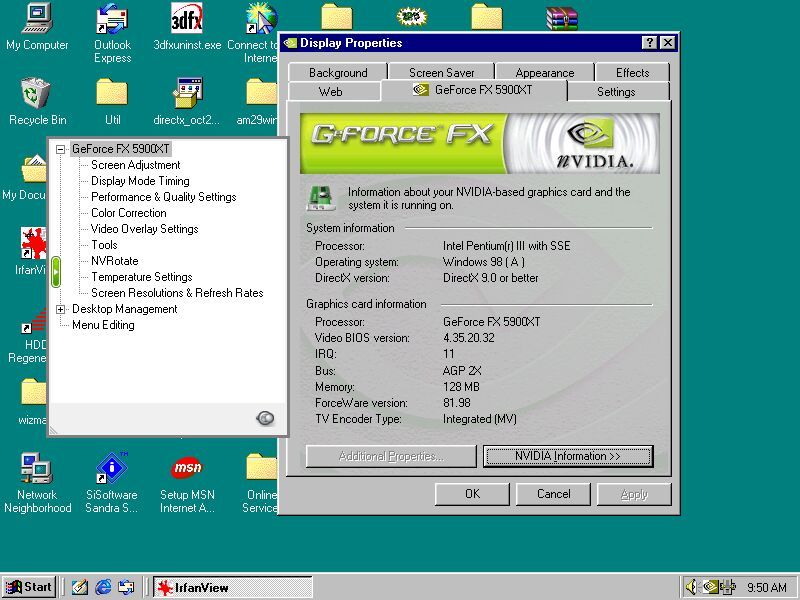Screen dimensions: 800x600
Task: Open Screen Adjustment in the tree
Action: pyautogui.click(x=135, y=165)
